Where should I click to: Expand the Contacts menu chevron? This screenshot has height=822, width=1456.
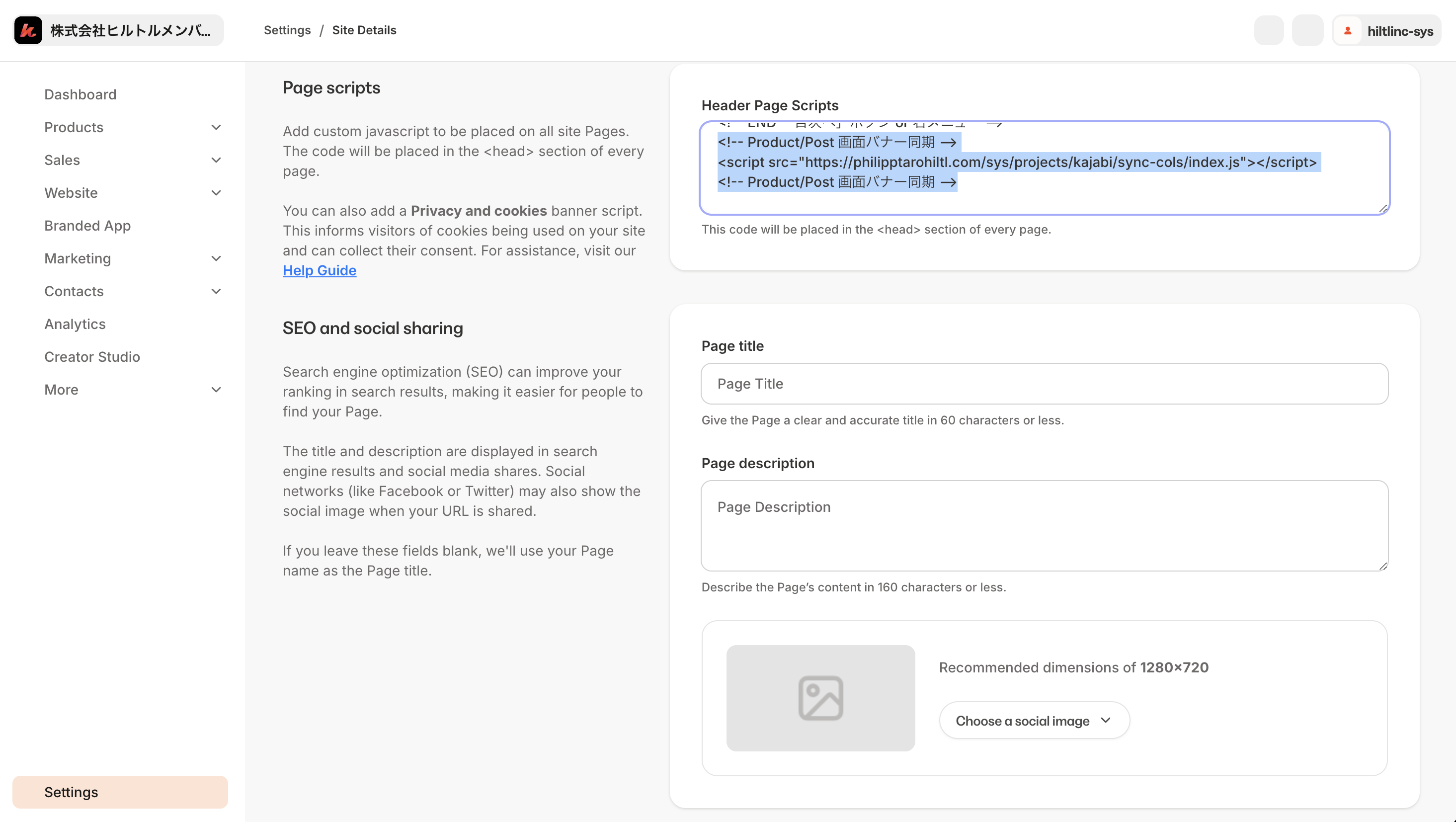pos(216,291)
